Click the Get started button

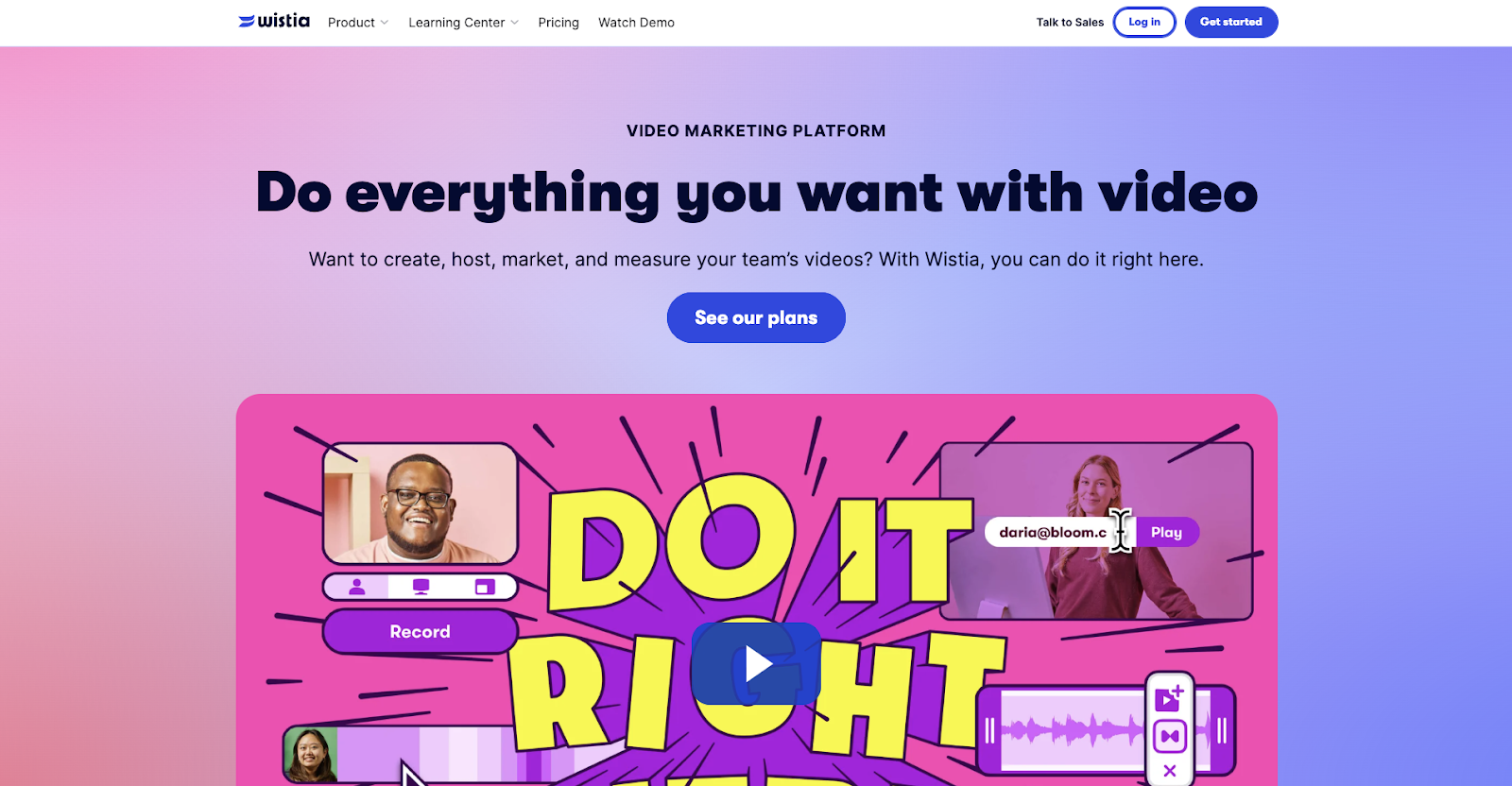coord(1231,22)
